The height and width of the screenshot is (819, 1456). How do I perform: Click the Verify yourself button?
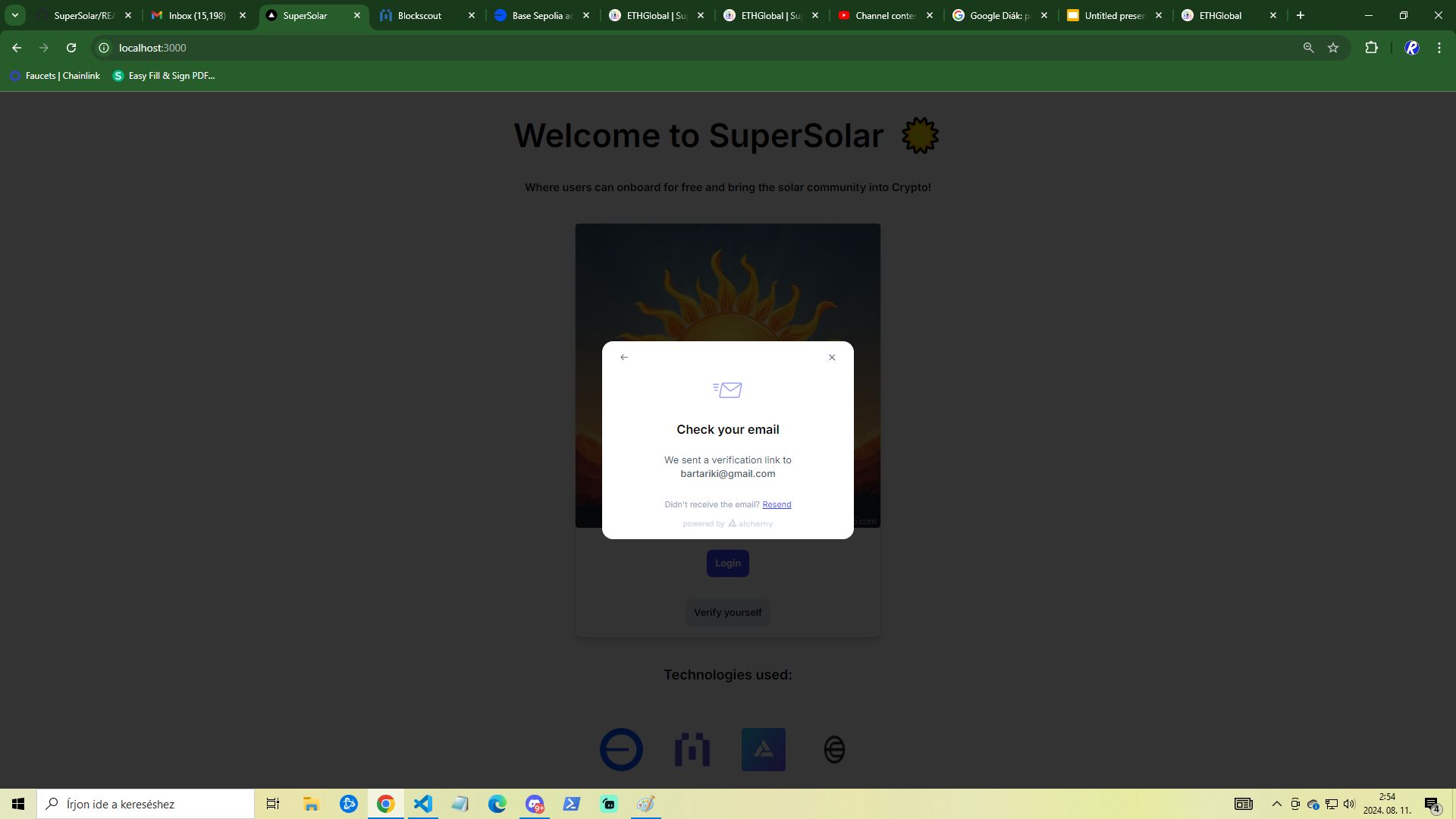728,613
